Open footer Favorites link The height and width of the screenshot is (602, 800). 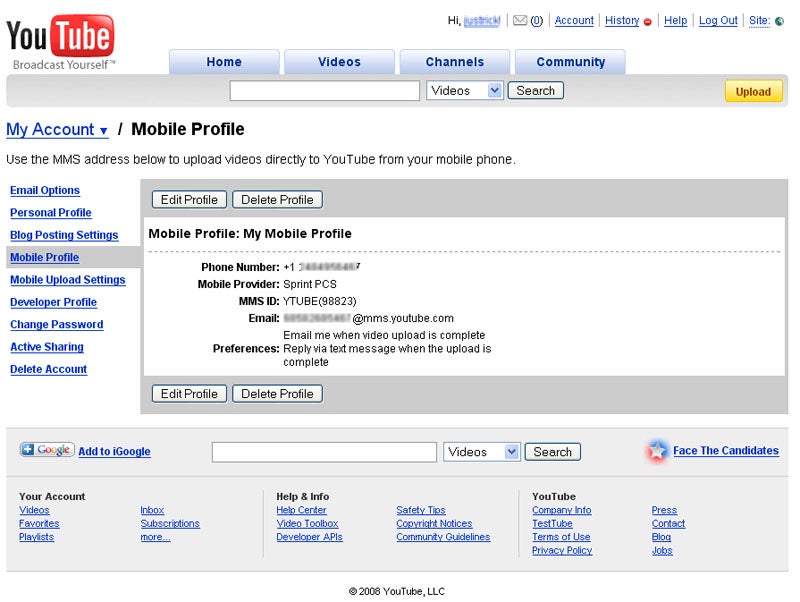pyautogui.click(x=39, y=524)
